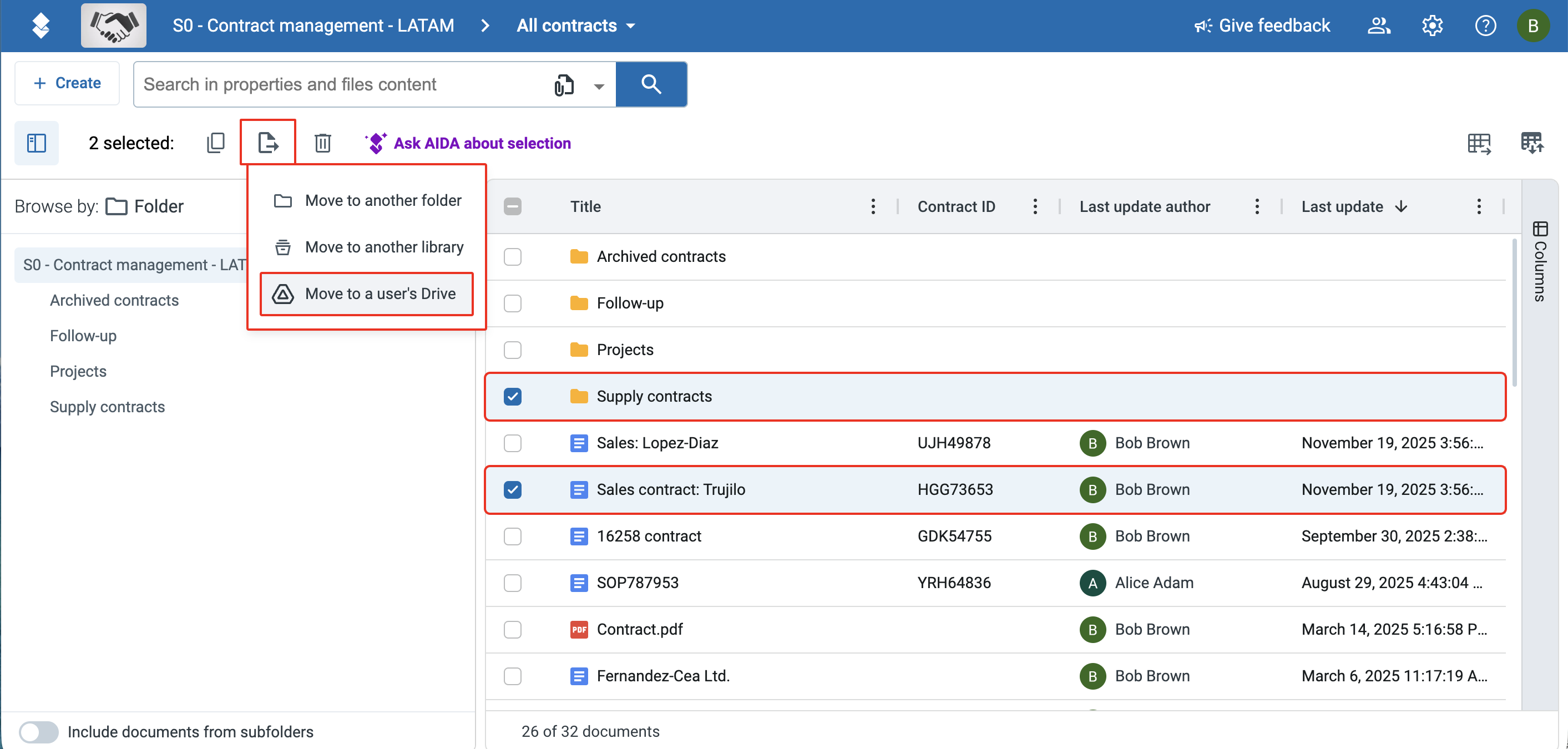Choose Move to another folder
Viewport: 1568px width, 749px height.
click(367, 200)
